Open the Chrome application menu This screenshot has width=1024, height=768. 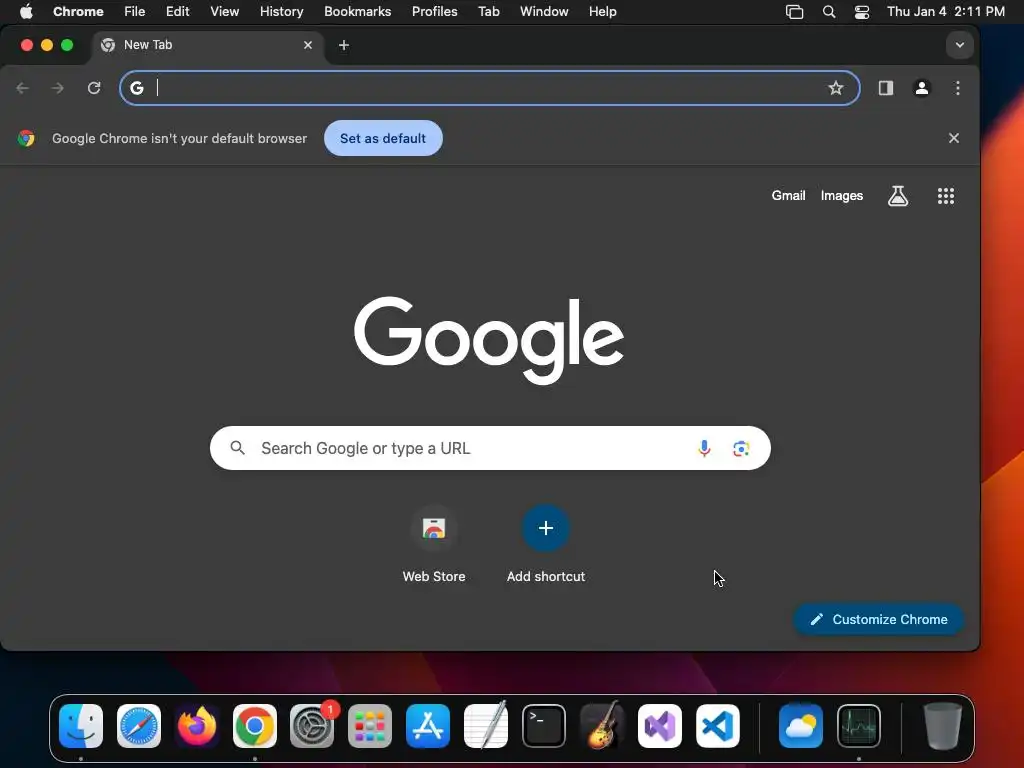pyautogui.click(x=78, y=11)
